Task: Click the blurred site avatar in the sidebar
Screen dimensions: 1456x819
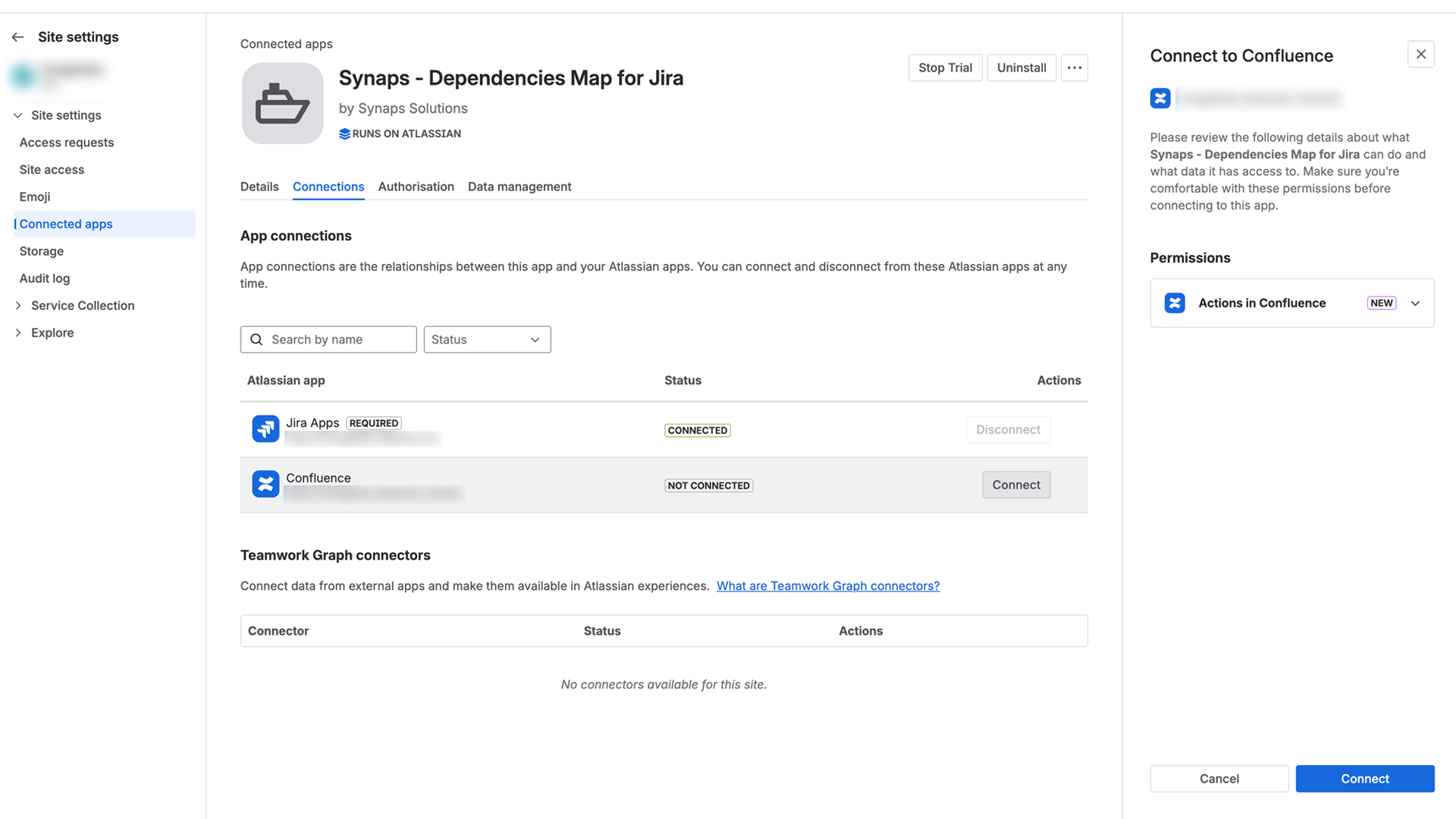Action: [24, 75]
